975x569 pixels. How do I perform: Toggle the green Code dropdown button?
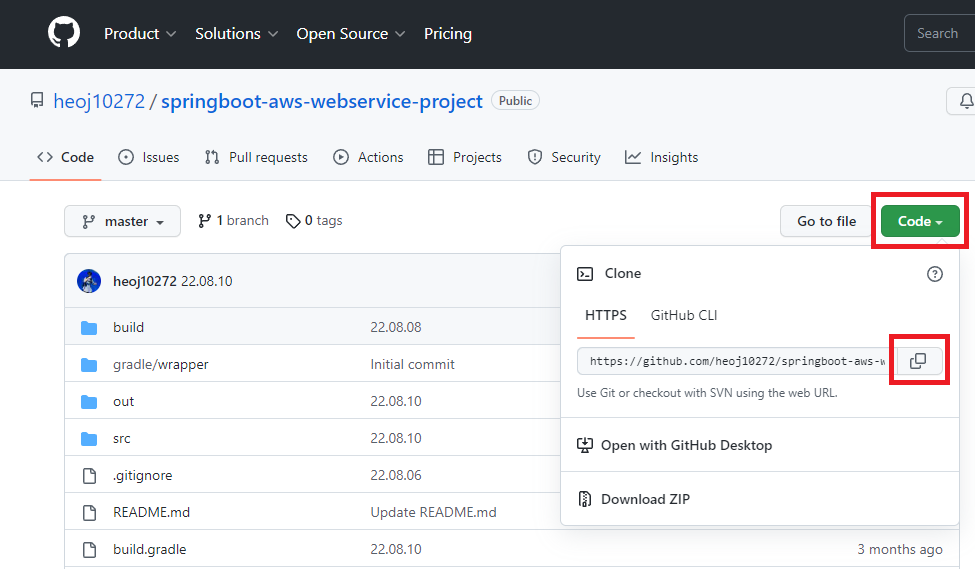[920, 221]
